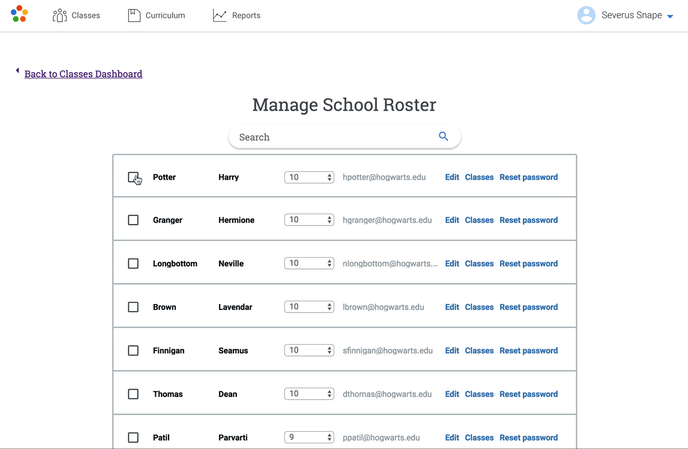Reset password for Lavendar Brown
Screen dimensions: 688x449
click(529, 307)
